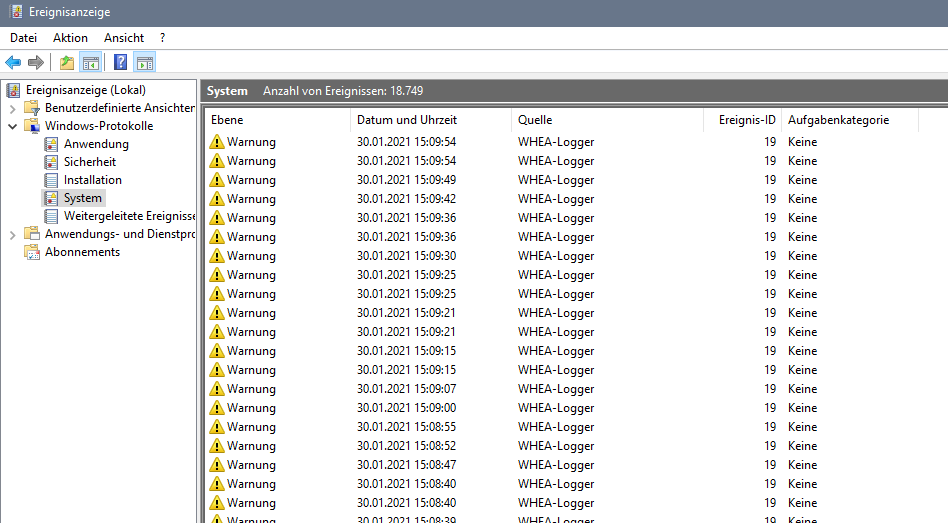Select the System log label

click(83, 198)
